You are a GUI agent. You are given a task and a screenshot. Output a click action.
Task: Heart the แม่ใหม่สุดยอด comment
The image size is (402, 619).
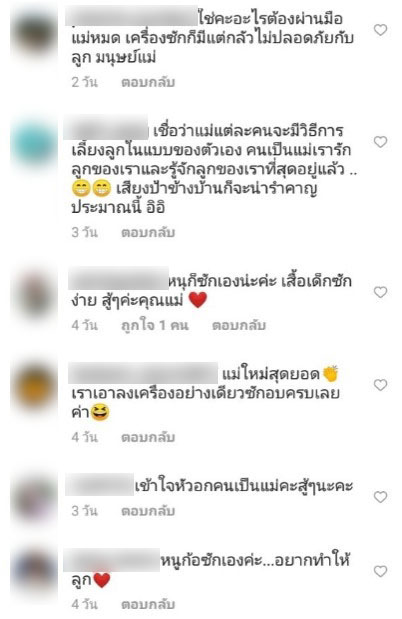(x=380, y=385)
